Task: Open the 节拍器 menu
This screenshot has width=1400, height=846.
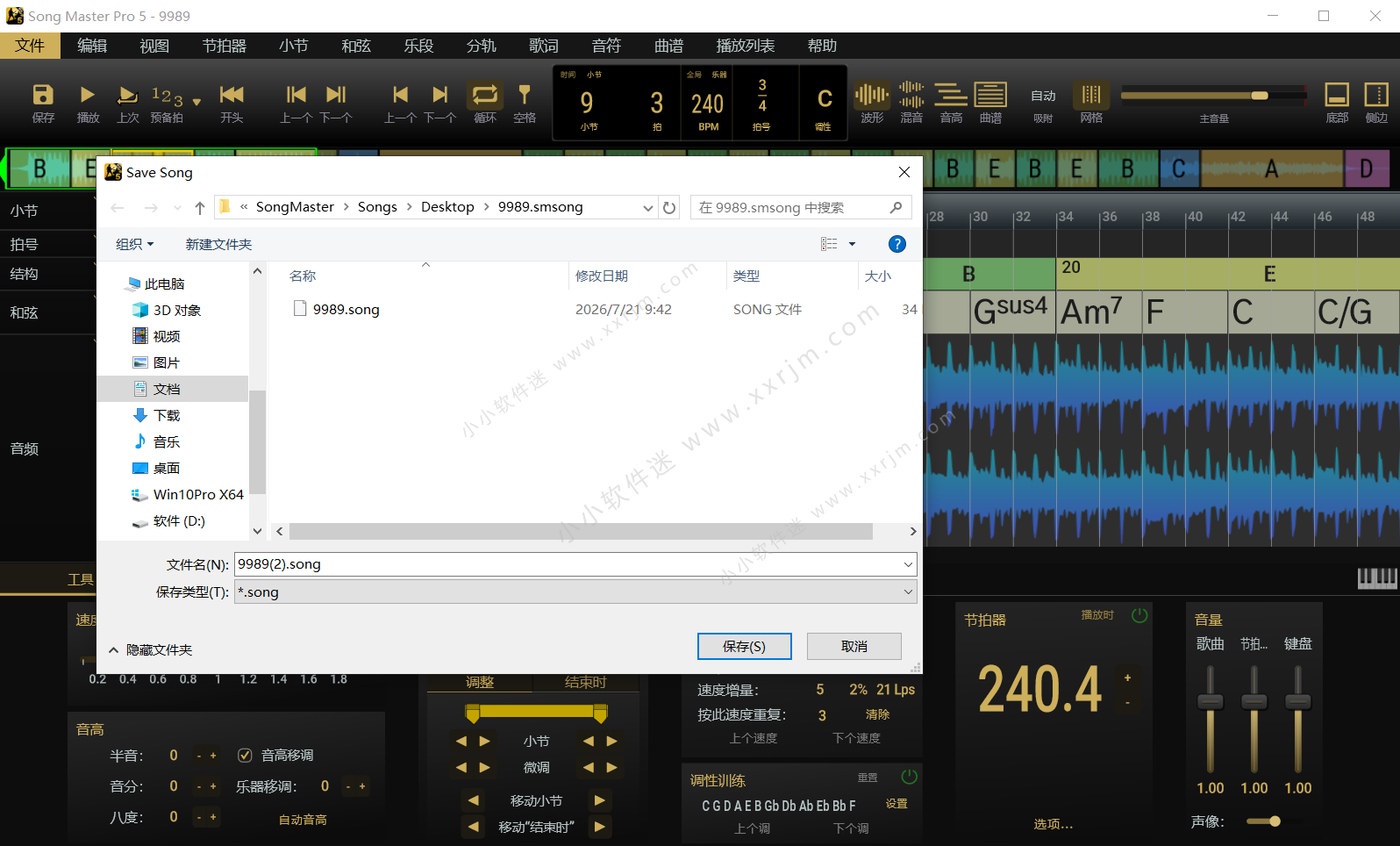Action: coord(225,46)
